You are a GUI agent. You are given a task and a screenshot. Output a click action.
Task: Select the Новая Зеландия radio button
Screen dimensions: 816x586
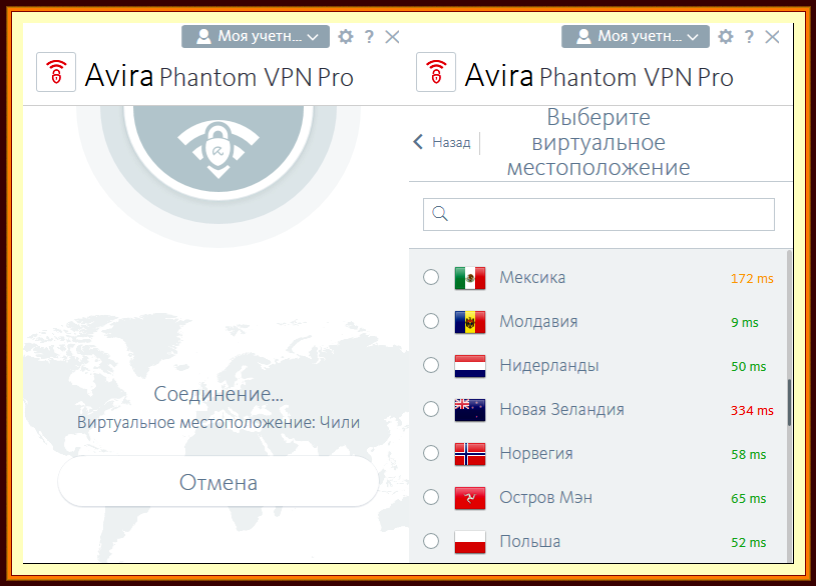(x=431, y=409)
